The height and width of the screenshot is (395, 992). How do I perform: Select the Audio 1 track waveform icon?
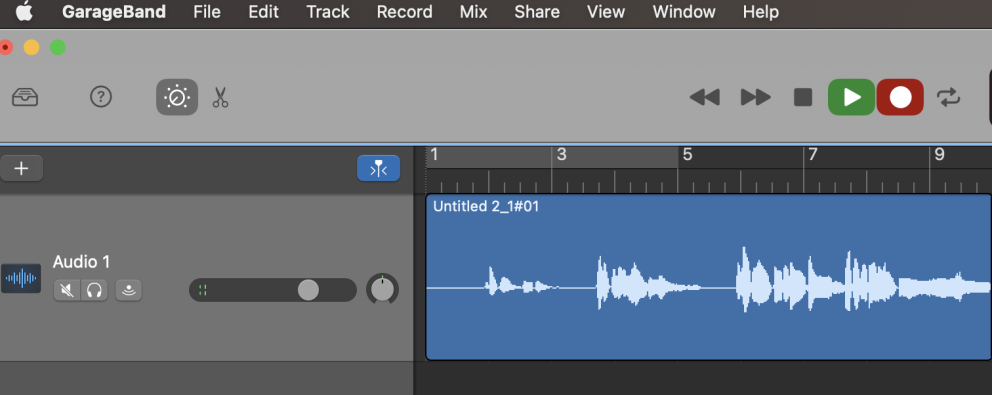[21, 278]
